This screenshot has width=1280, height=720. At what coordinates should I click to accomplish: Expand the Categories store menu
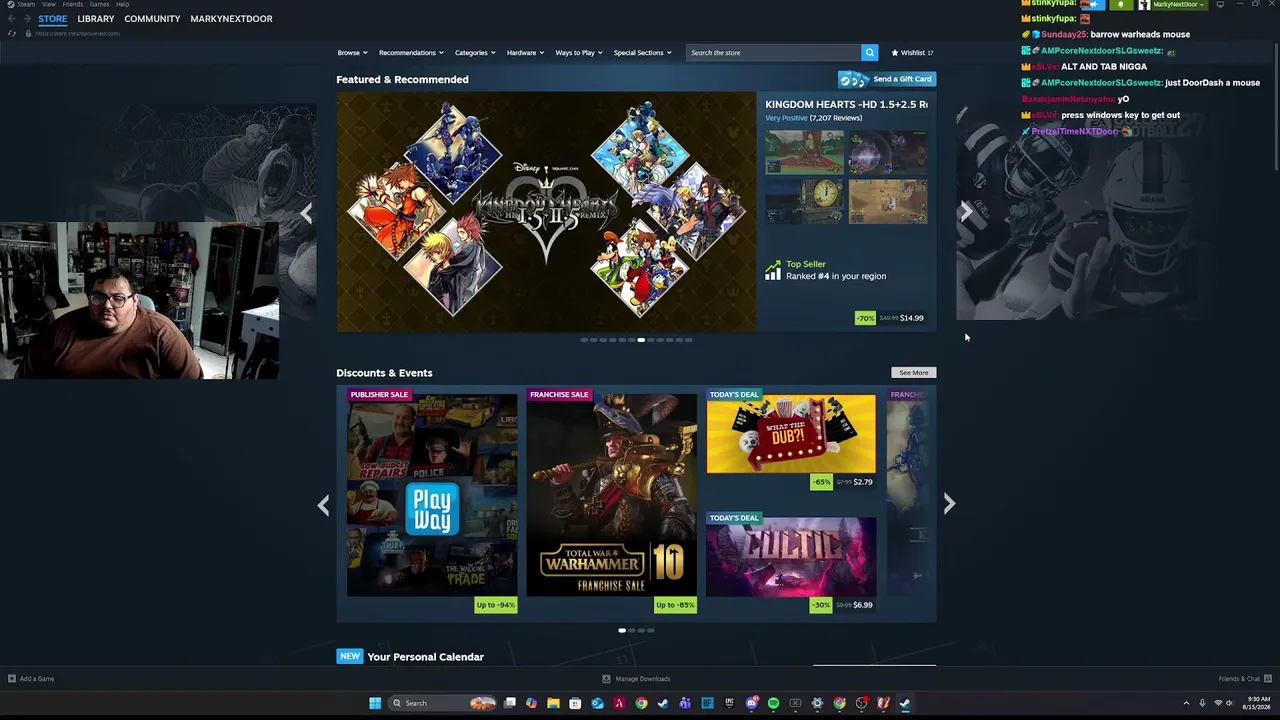click(x=475, y=52)
